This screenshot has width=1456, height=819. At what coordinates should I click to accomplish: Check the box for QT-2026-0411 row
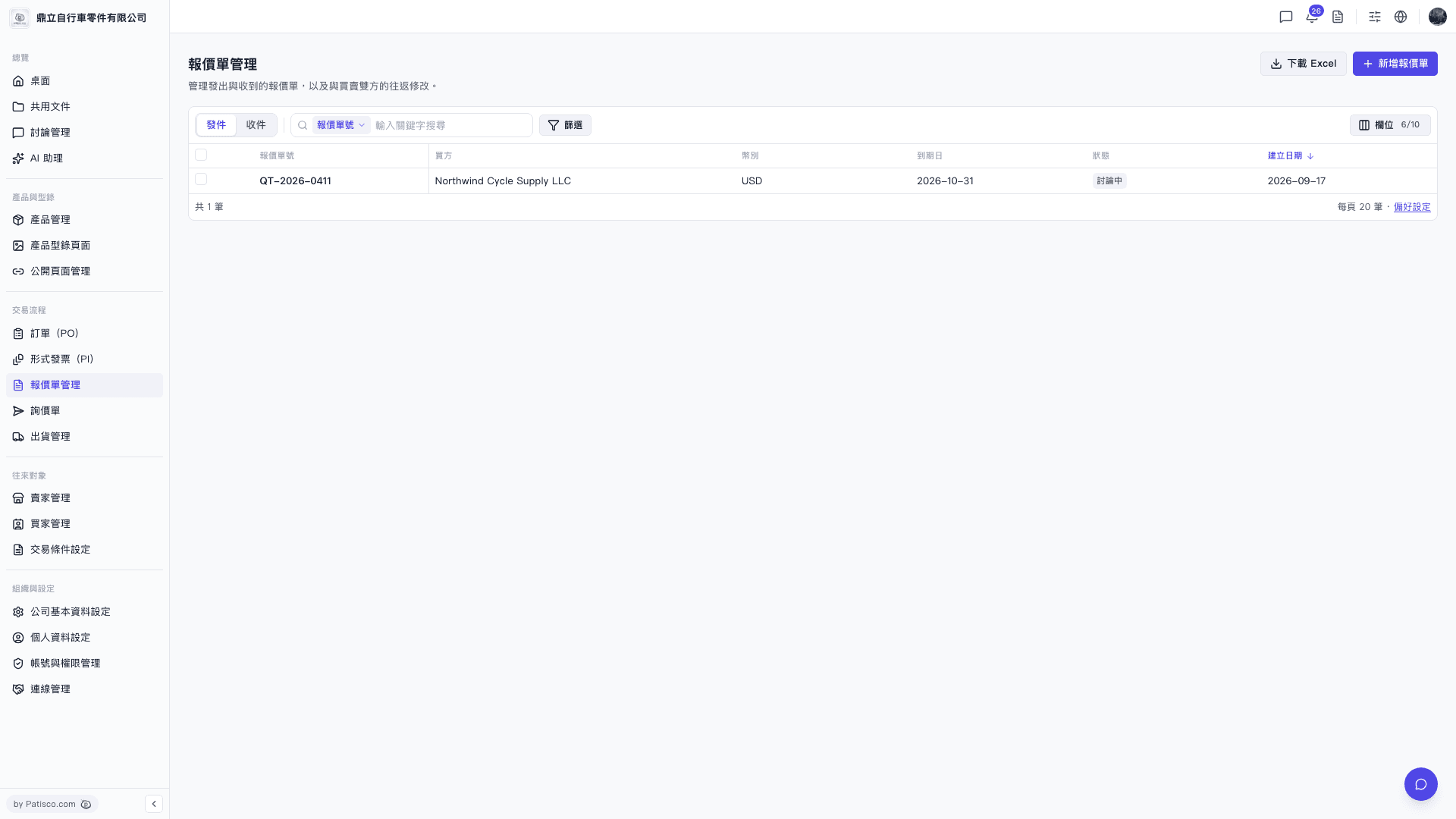[x=201, y=179]
